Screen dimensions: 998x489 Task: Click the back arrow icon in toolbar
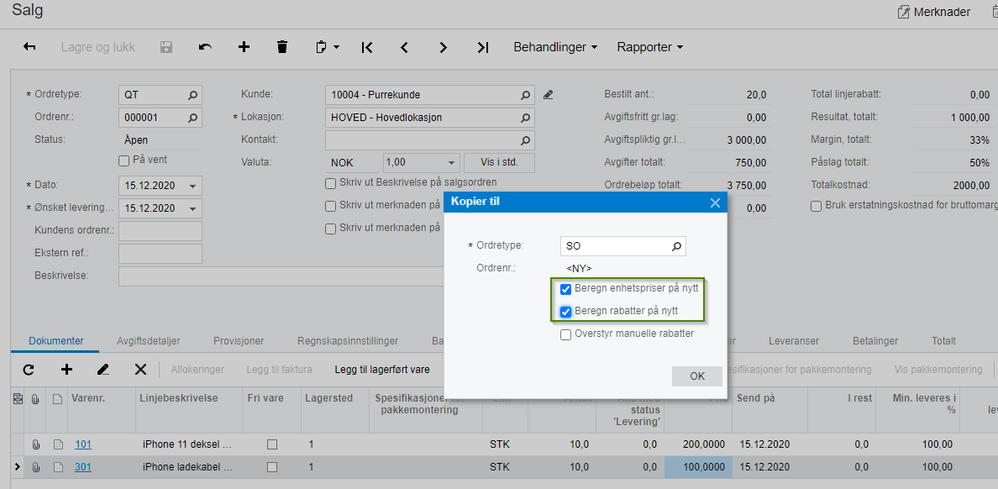pyautogui.click(x=29, y=47)
